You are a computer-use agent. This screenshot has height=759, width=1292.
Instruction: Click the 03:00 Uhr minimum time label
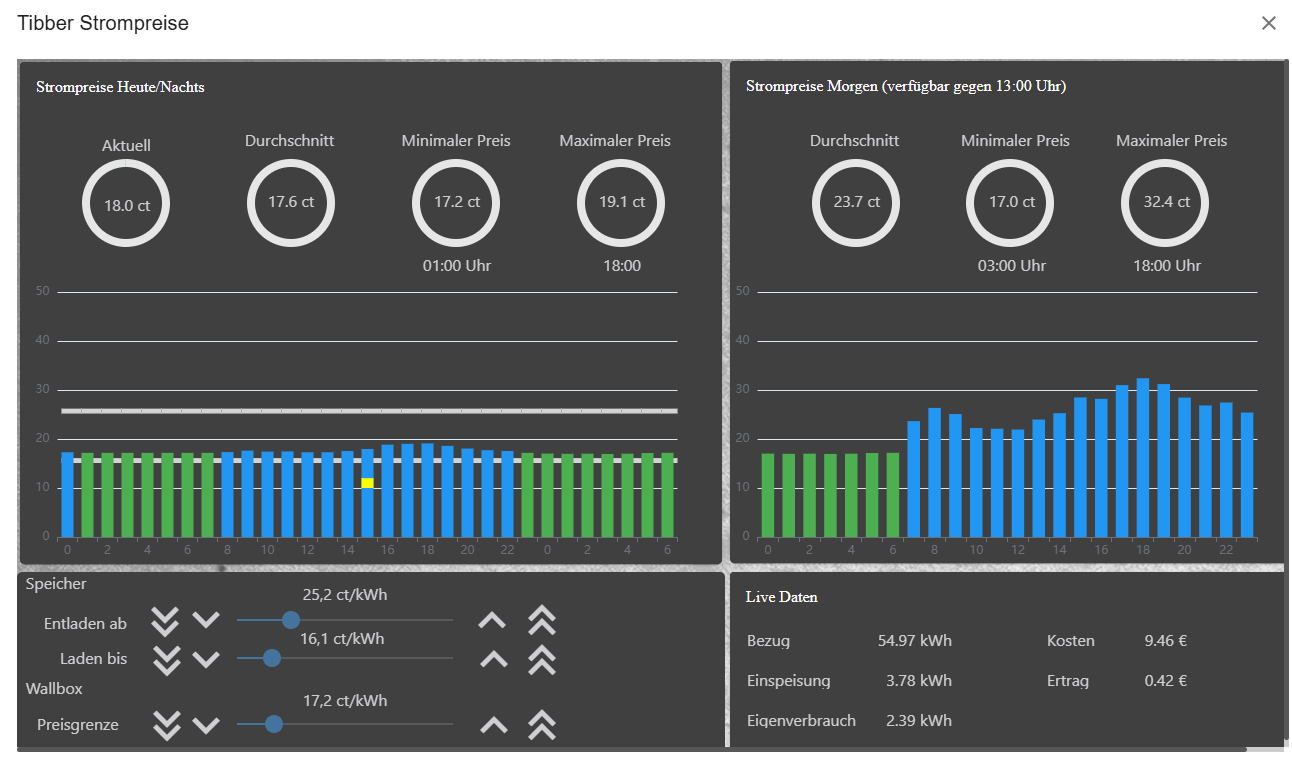point(1012,266)
